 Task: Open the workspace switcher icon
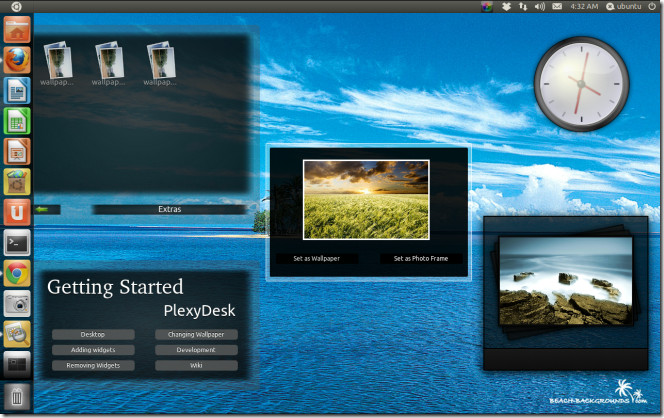(x=17, y=365)
